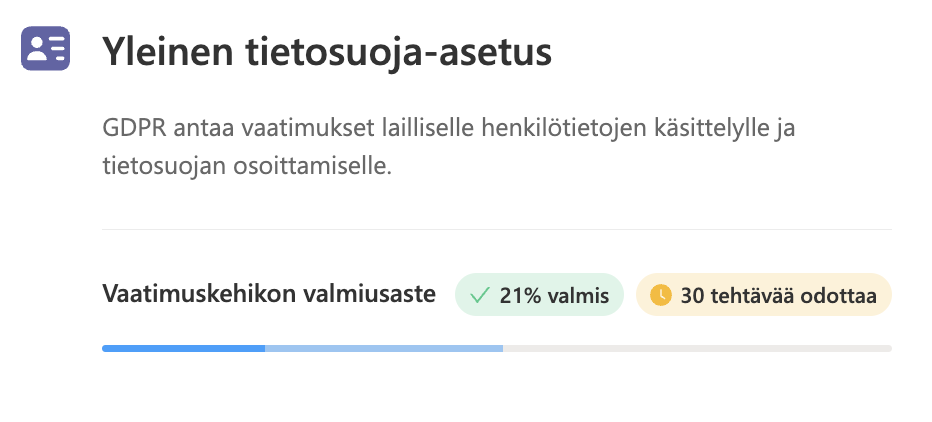Click the "21% valmis" badge
Viewport: 932px width, 422px height.
pos(539,295)
